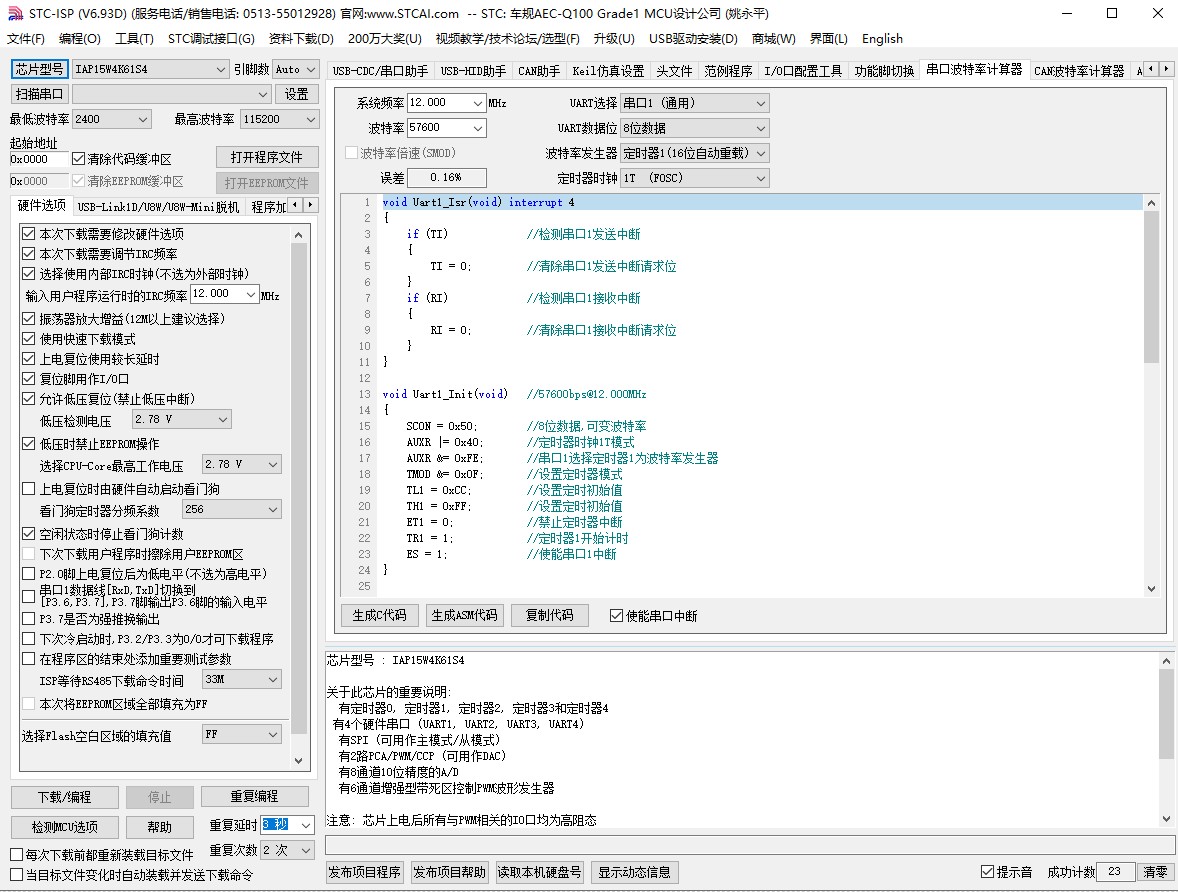The image size is (1178, 892).
Task: Switch to I/O口配置工具 tab
Action: (803, 71)
